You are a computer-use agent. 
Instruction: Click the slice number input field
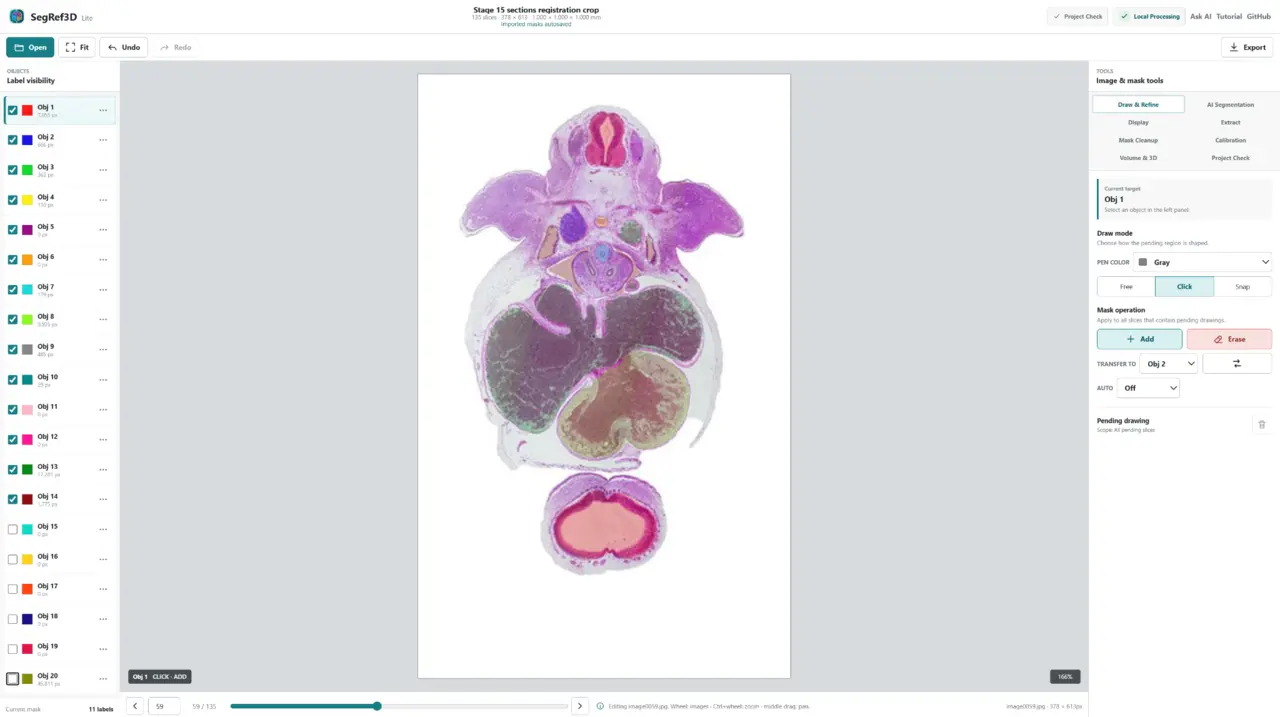(x=165, y=706)
